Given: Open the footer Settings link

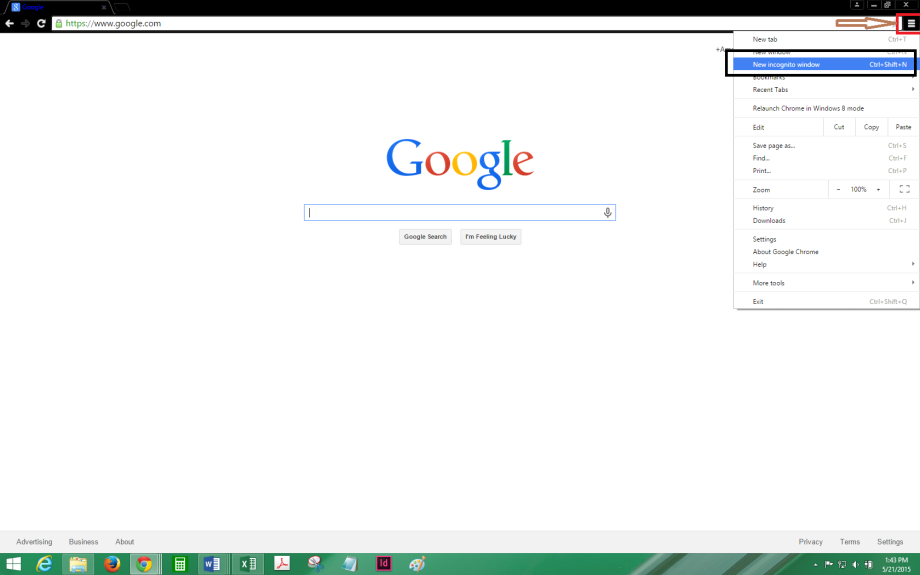Looking at the screenshot, I should coord(890,542).
